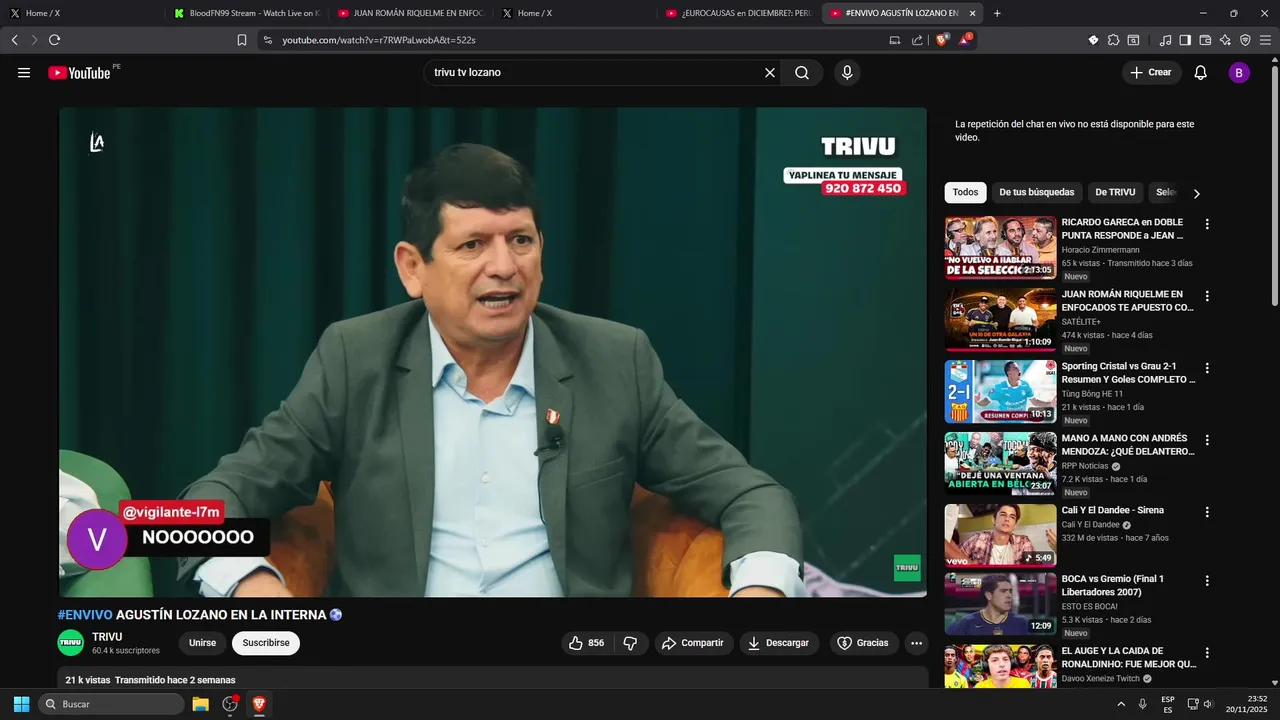Open the TRIVU channel avatar
This screenshot has width=1280, height=720.
click(x=70, y=643)
